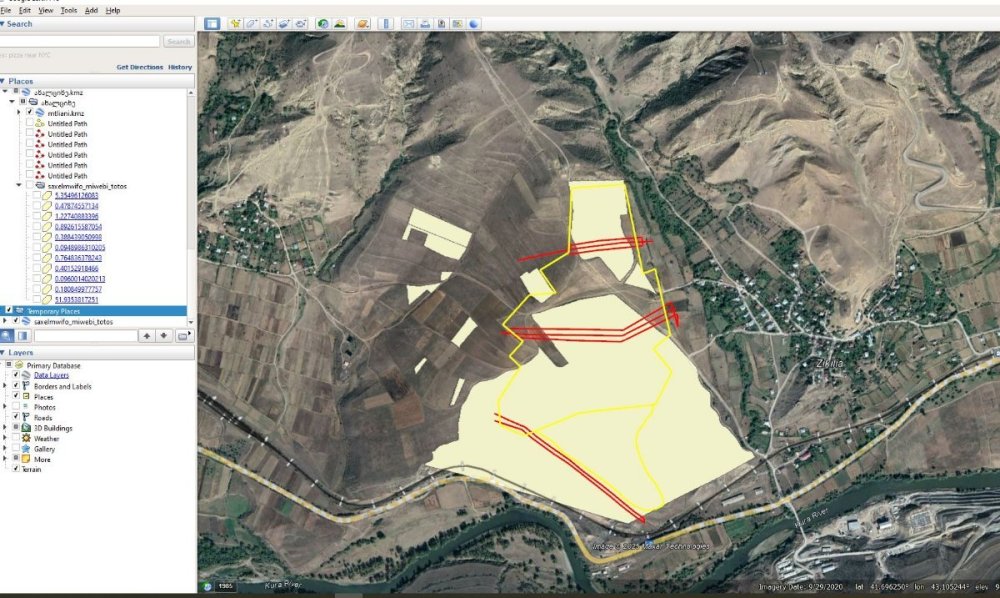Open the Show Ruler tool

coord(388,23)
